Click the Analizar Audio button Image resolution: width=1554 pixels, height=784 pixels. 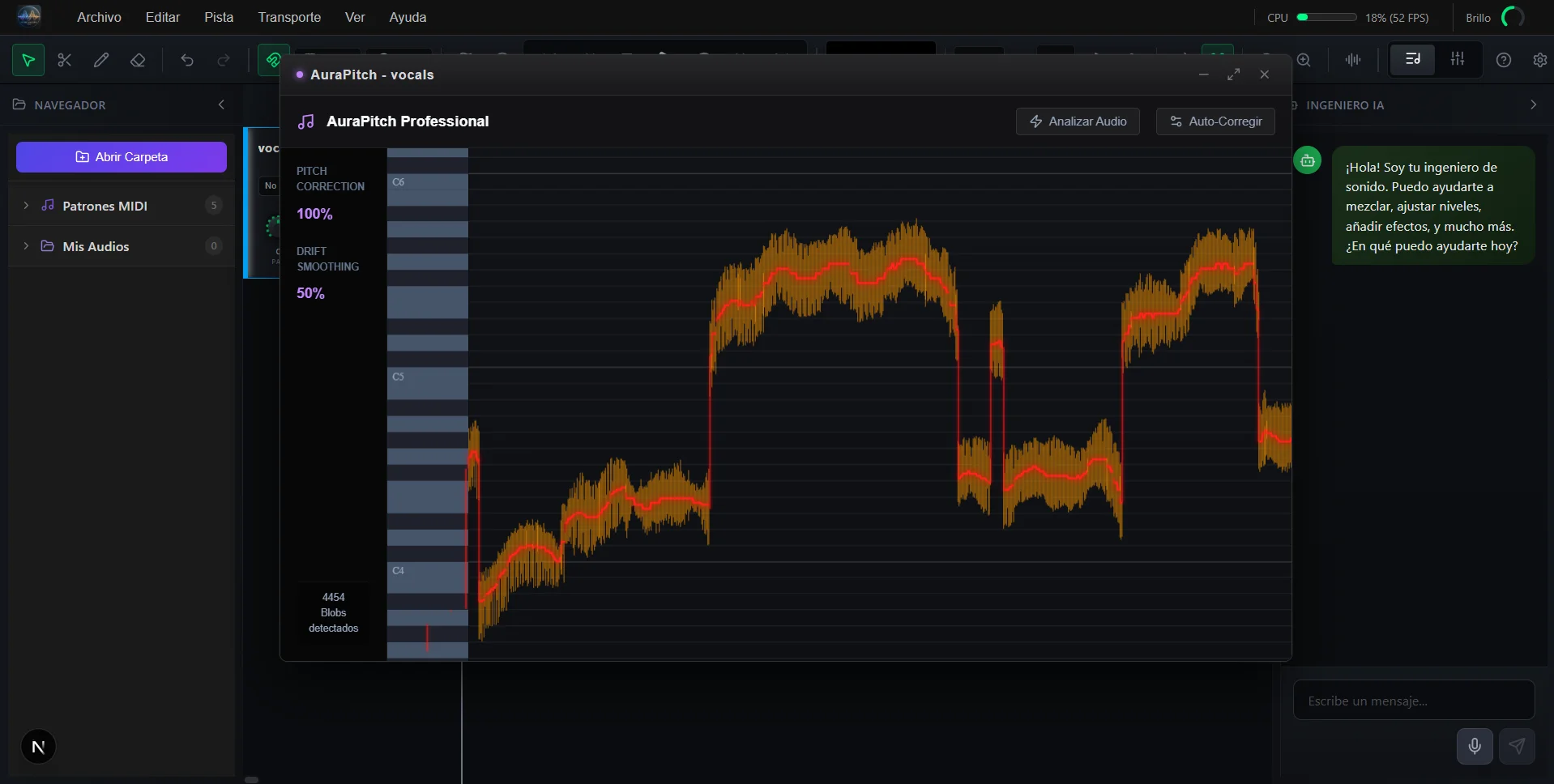coord(1078,121)
